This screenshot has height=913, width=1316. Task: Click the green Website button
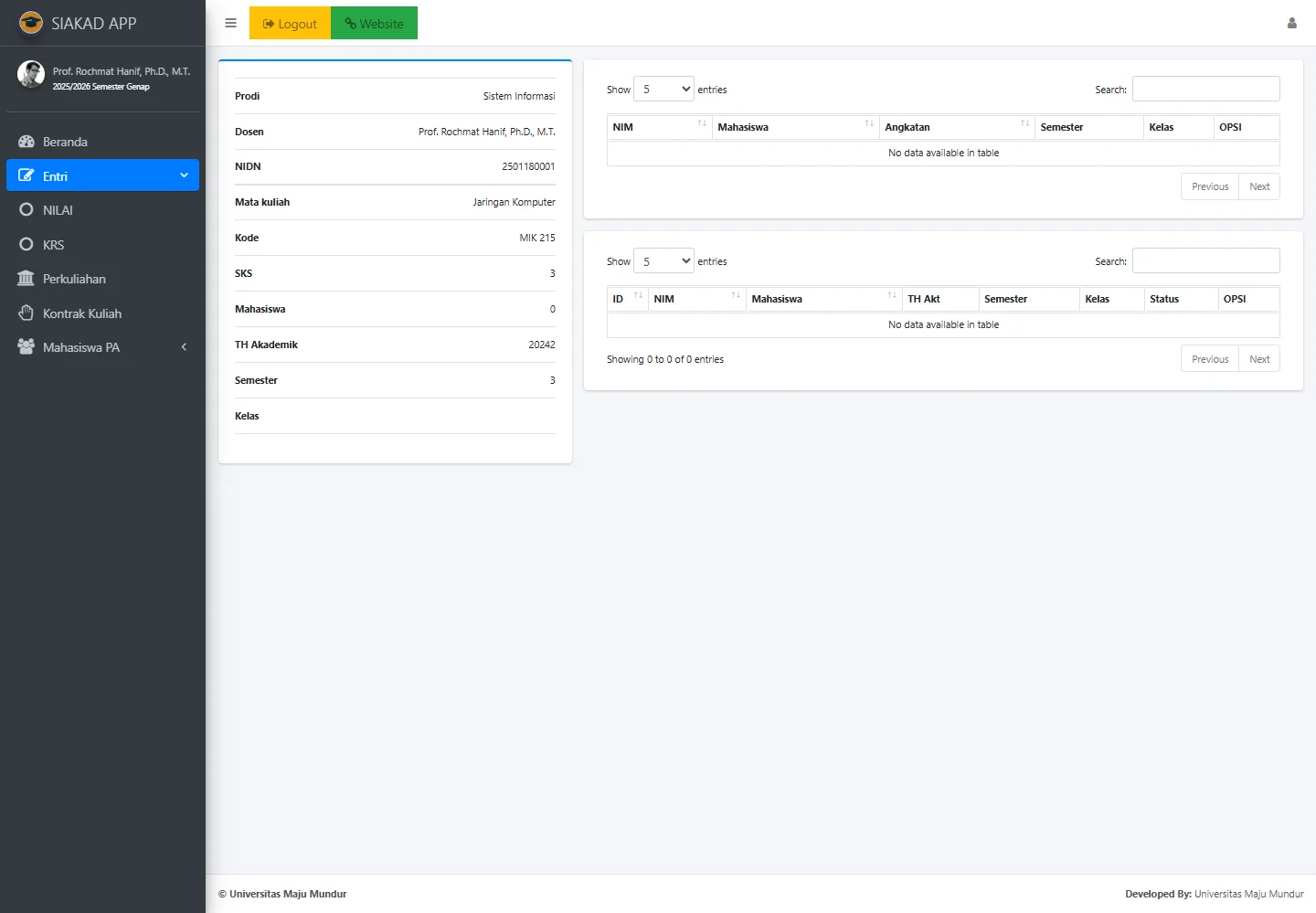(374, 23)
